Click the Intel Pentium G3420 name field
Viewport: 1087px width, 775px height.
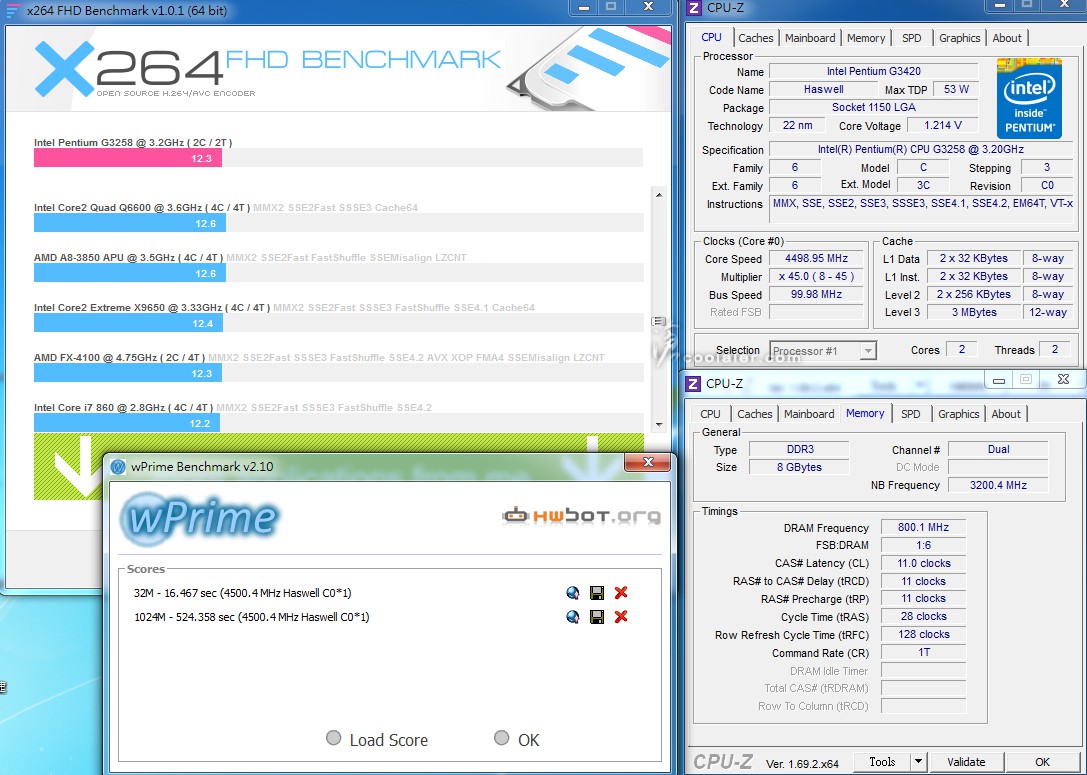(x=873, y=71)
